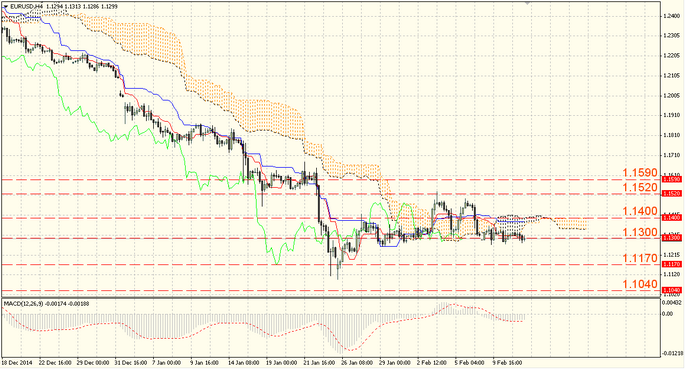Click the 18 Dec 2014 date label
The height and width of the screenshot is (369, 685).
[17, 363]
